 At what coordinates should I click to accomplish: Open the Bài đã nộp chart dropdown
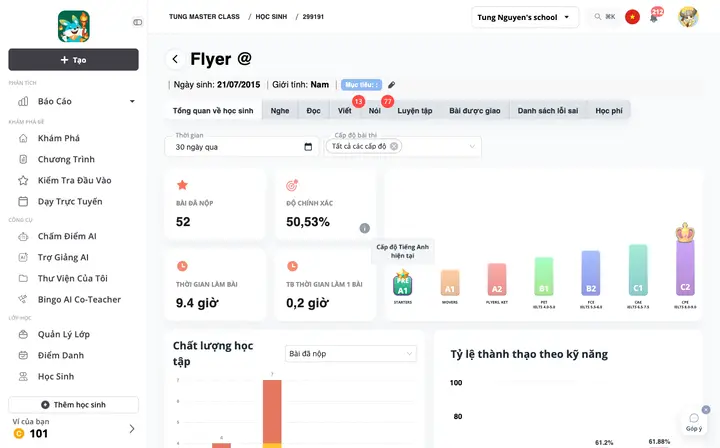[351, 354]
